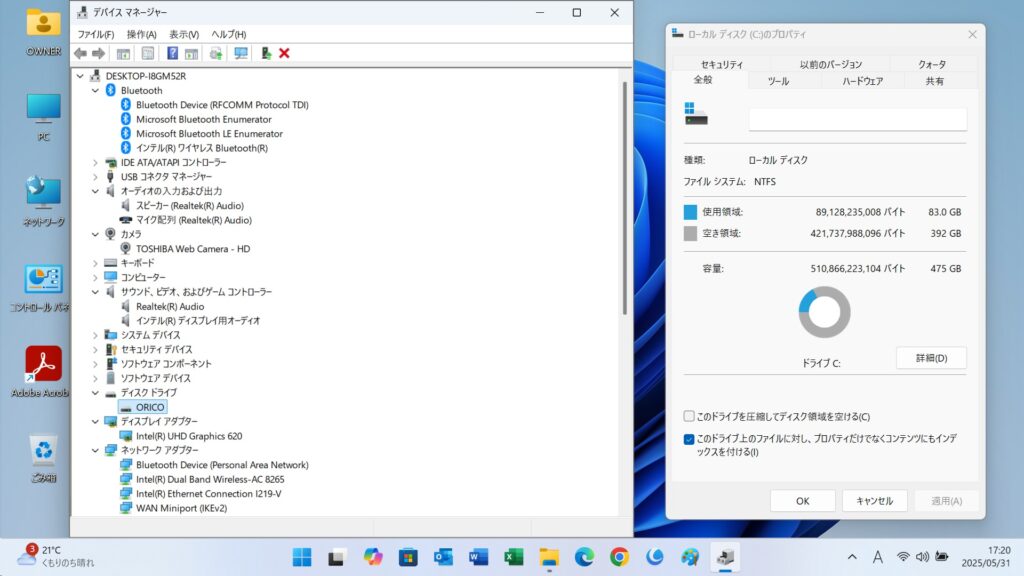Click the 詳細(D) button
Image resolution: width=1024 pixels, height=576 pixels.
(930, 357)
